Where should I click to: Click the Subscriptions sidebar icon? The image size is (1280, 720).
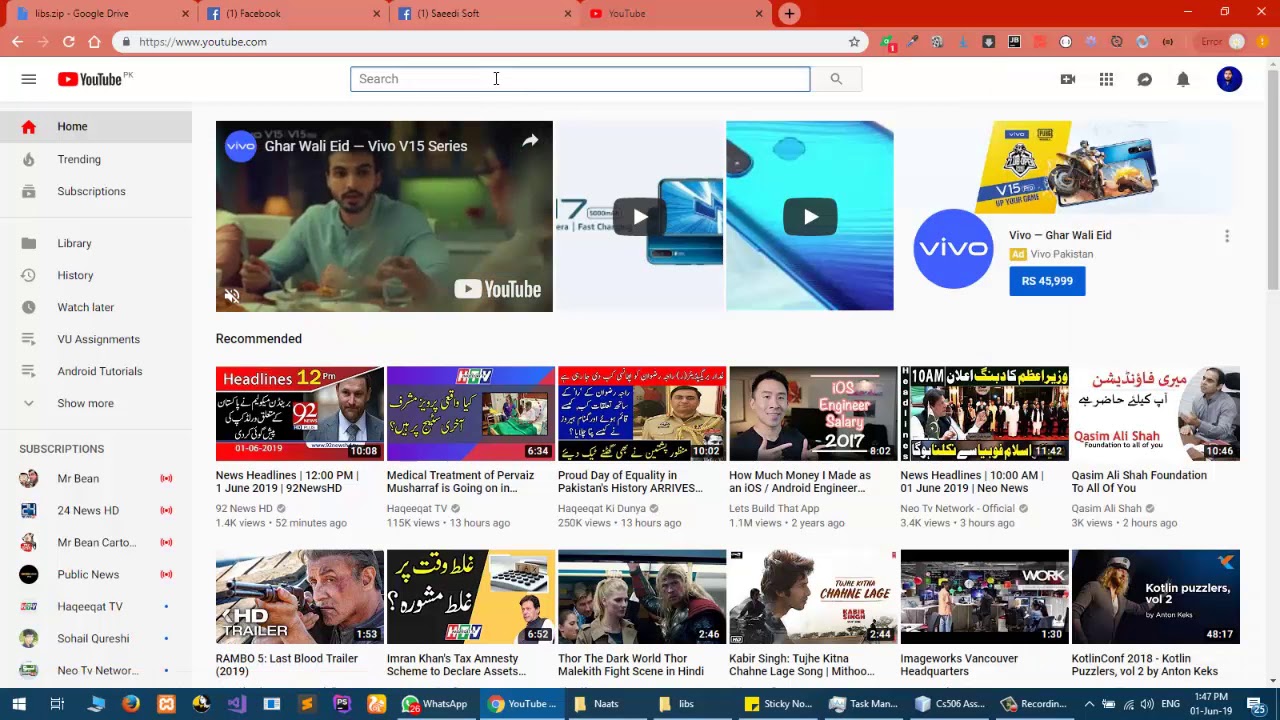pos(29,191)
